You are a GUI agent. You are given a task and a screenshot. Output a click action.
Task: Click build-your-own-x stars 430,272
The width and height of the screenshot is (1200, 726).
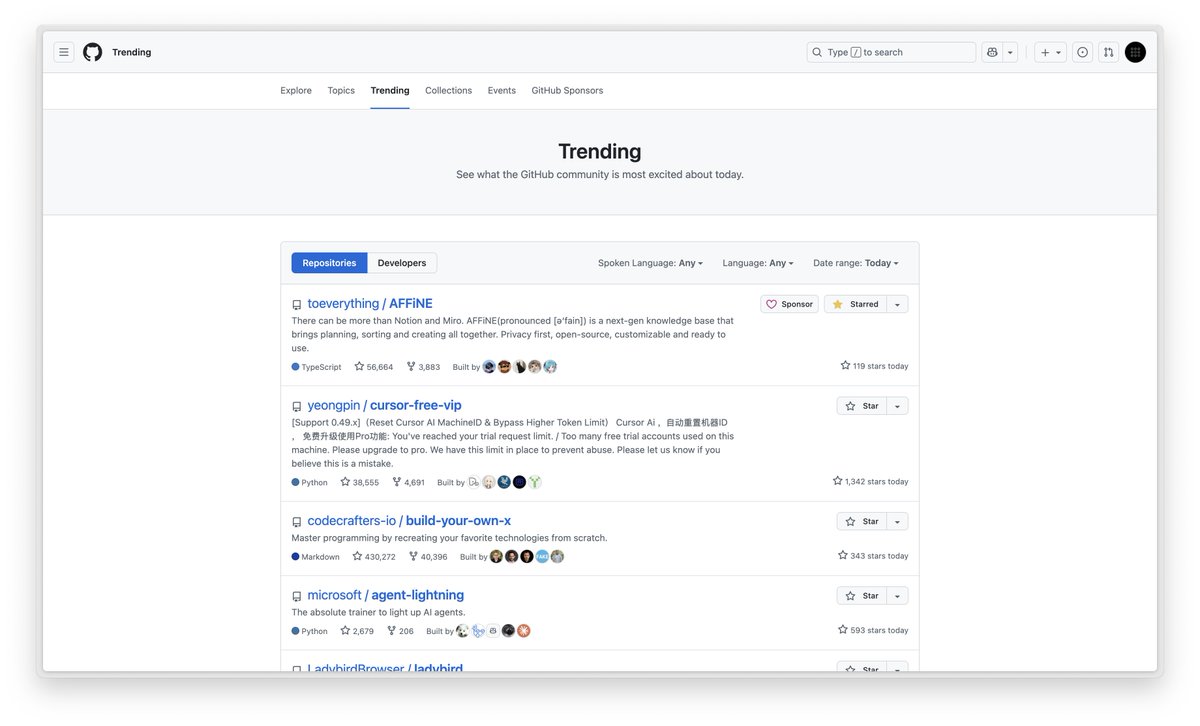coord(374,557)
